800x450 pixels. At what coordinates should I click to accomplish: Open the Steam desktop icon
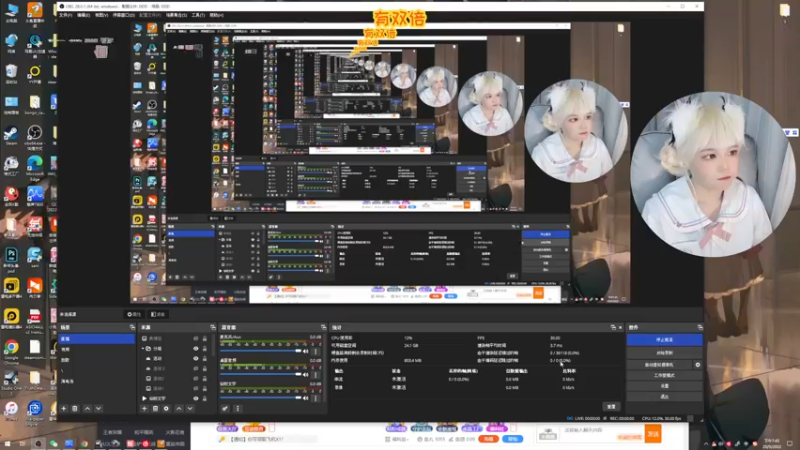pos(11,136)
